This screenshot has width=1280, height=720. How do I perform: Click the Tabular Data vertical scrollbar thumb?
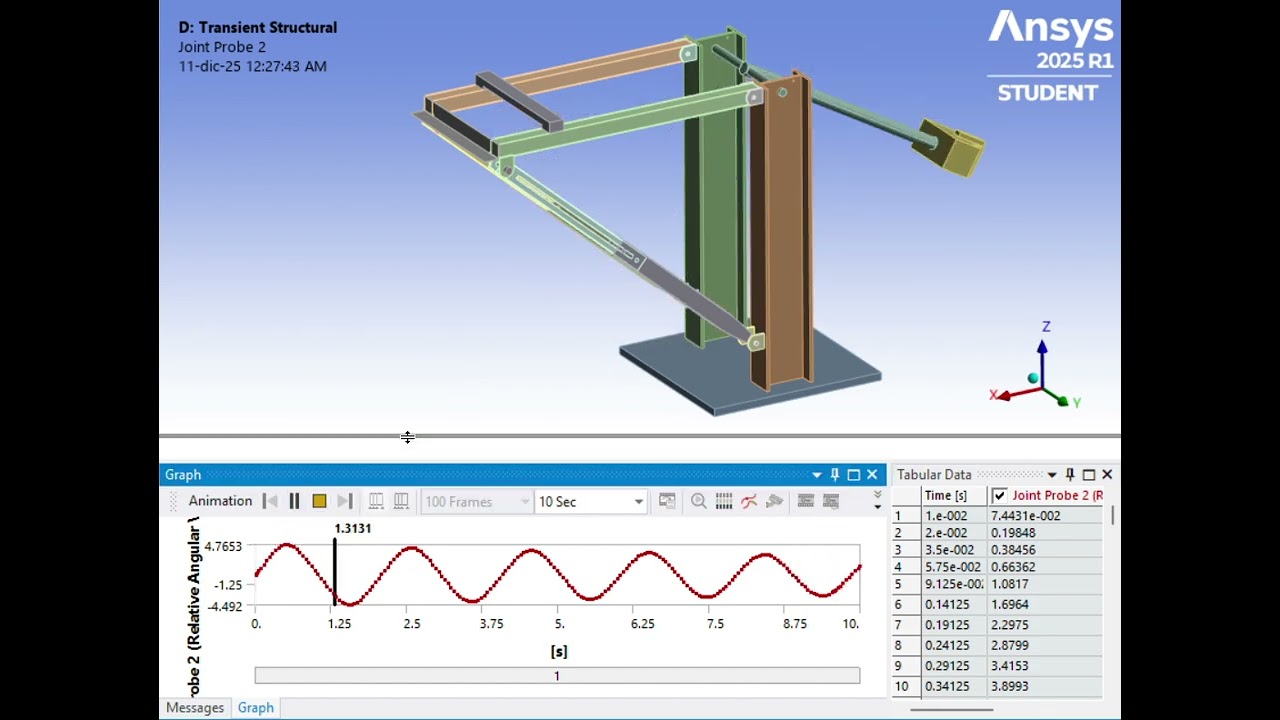[x=1112, y=516]
